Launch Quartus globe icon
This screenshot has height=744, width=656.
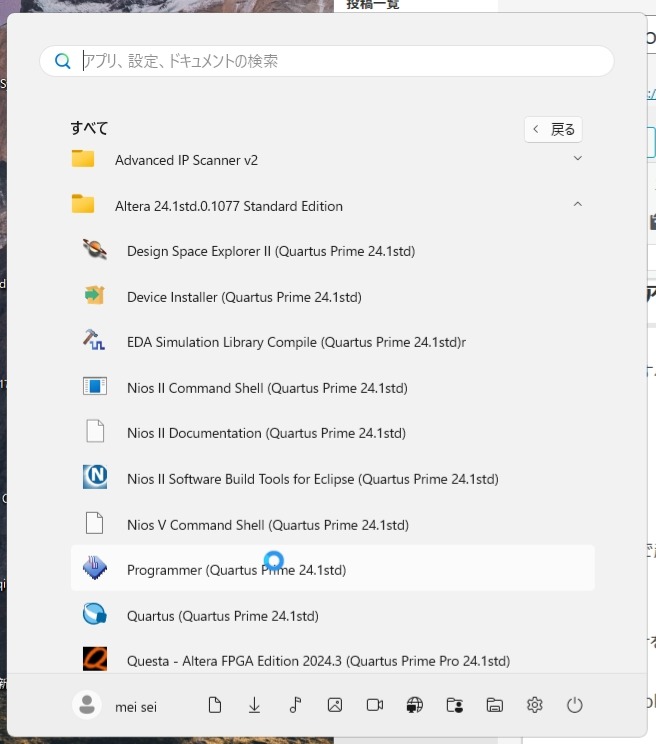click(x=95, y=614)
